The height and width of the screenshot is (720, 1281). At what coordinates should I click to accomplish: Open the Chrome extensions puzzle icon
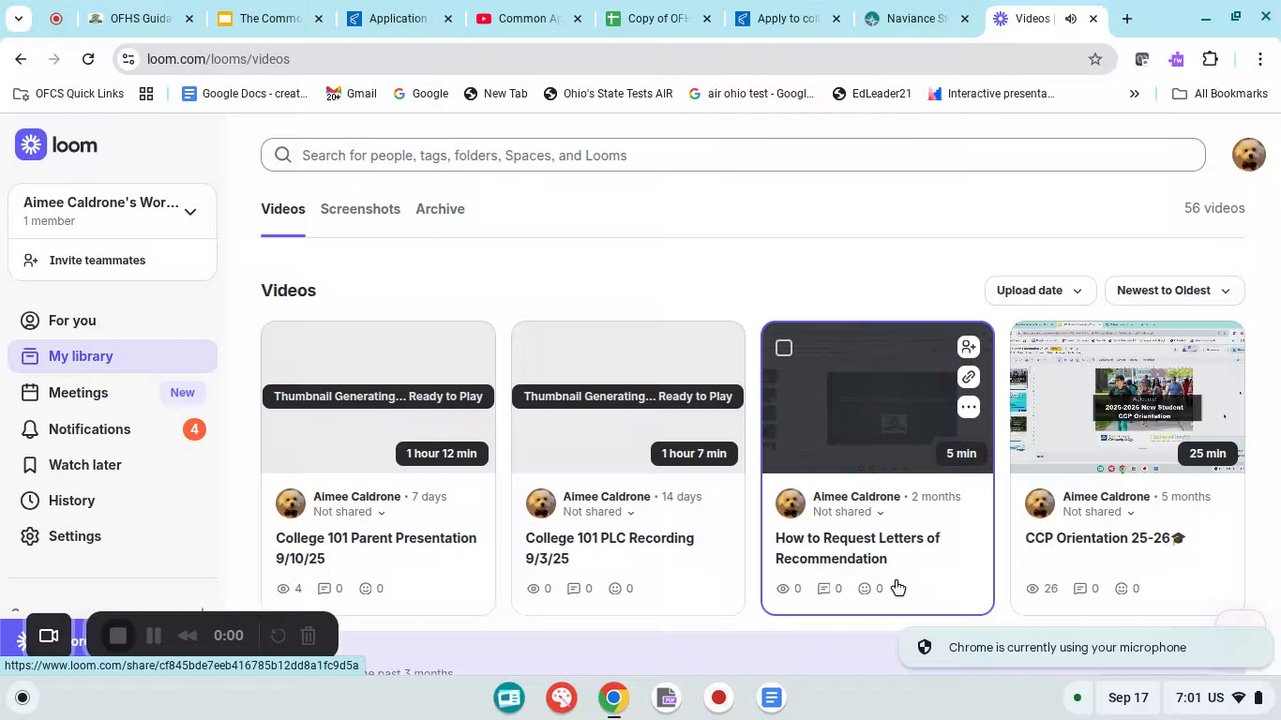[1210, 59]
